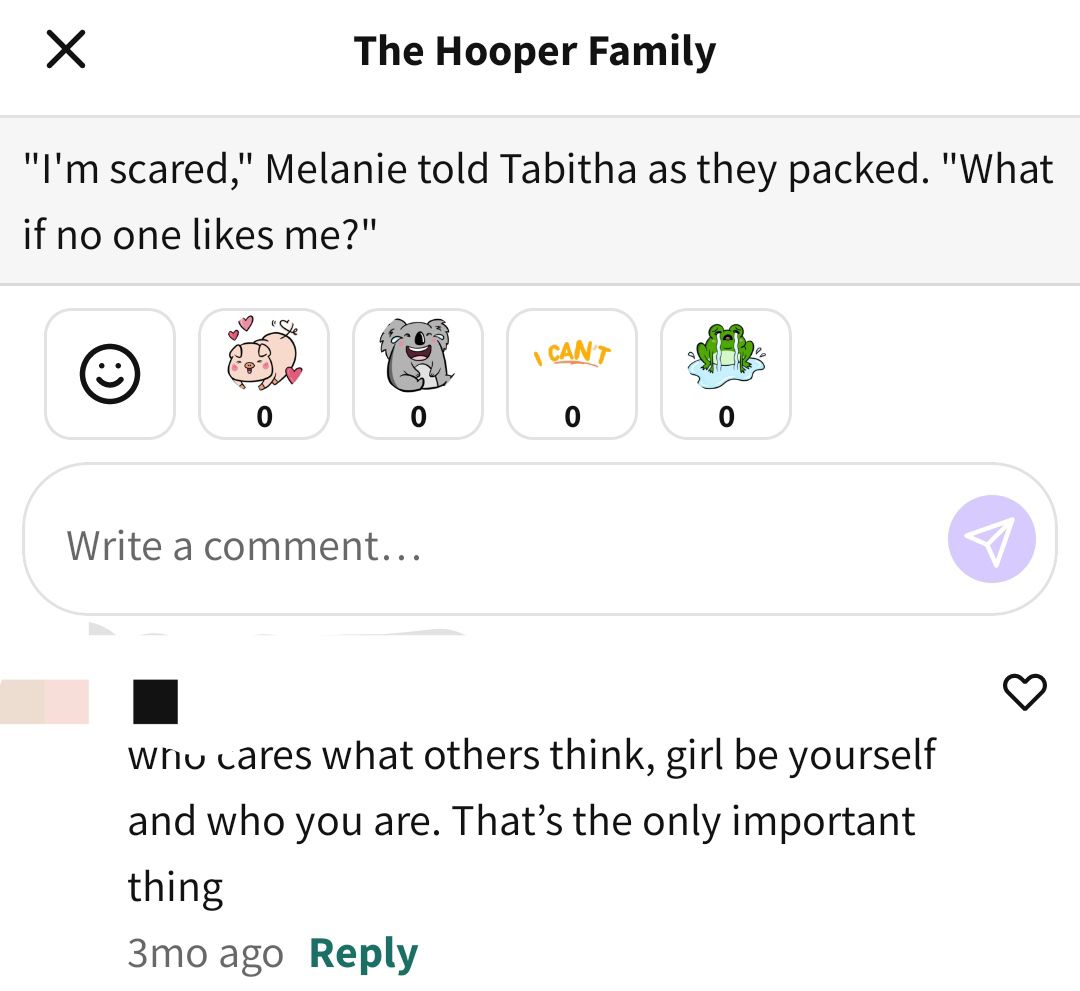The height and width of the screenshot is (991, 1080).
Task: Tap the zero count under "I CAN'T" sticker
Action: pyautogui.click(x=572, y=417)
